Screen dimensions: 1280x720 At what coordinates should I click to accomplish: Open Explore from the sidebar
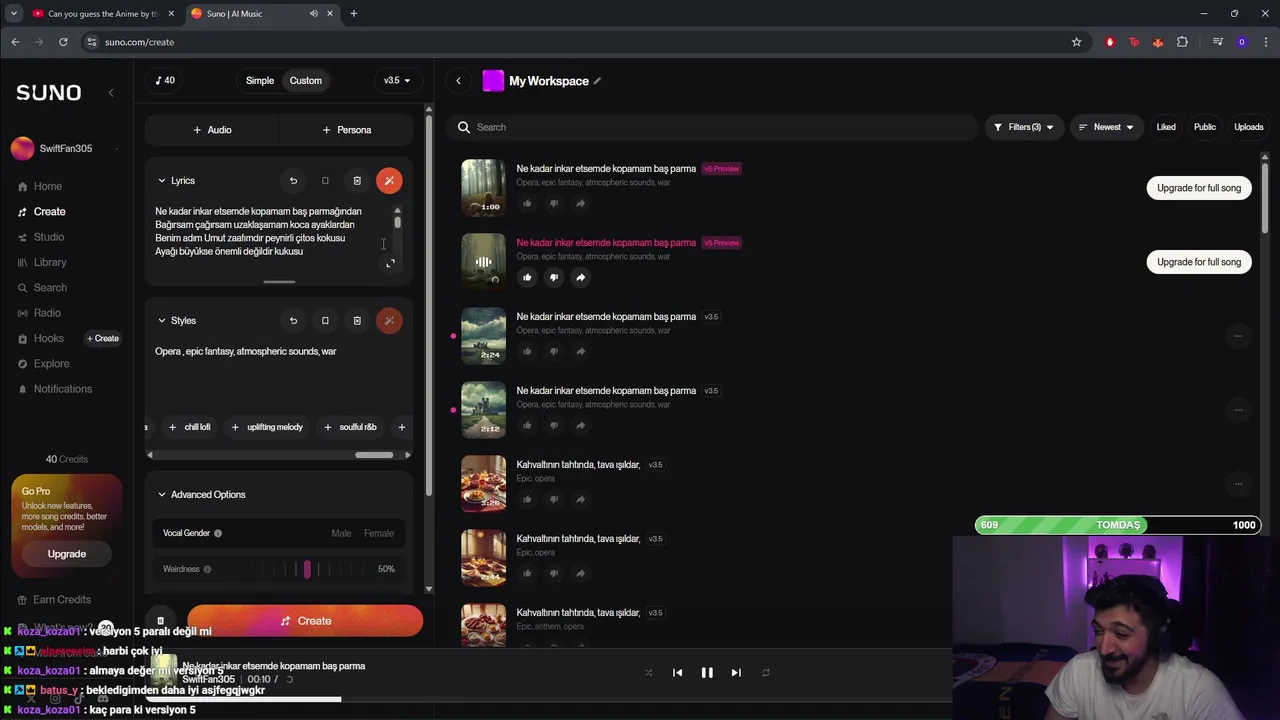click(51, 364)
